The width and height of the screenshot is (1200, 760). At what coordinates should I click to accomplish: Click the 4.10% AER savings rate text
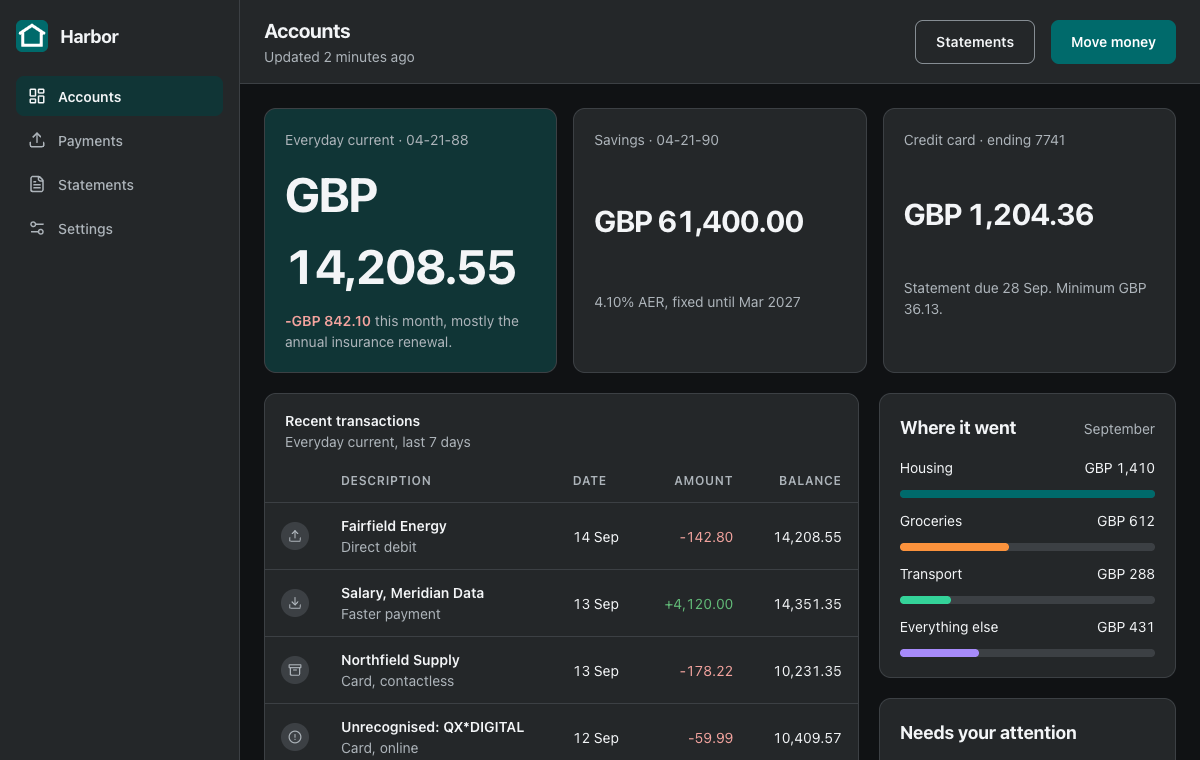point(697,301)
